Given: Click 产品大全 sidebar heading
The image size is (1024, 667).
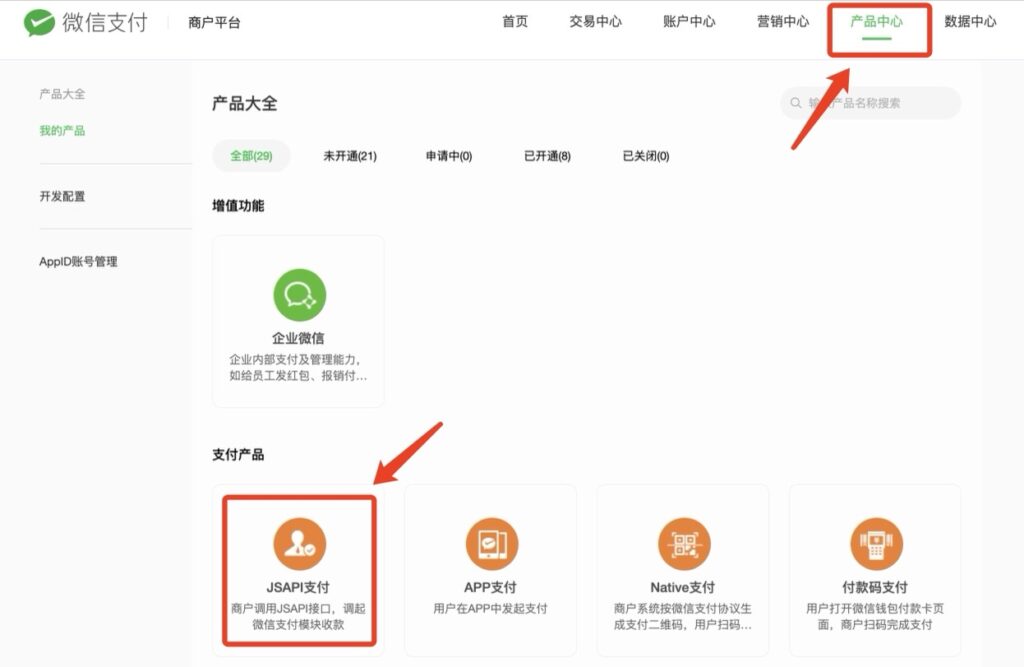Looking at the screenshot, I should tap(62, 94).
